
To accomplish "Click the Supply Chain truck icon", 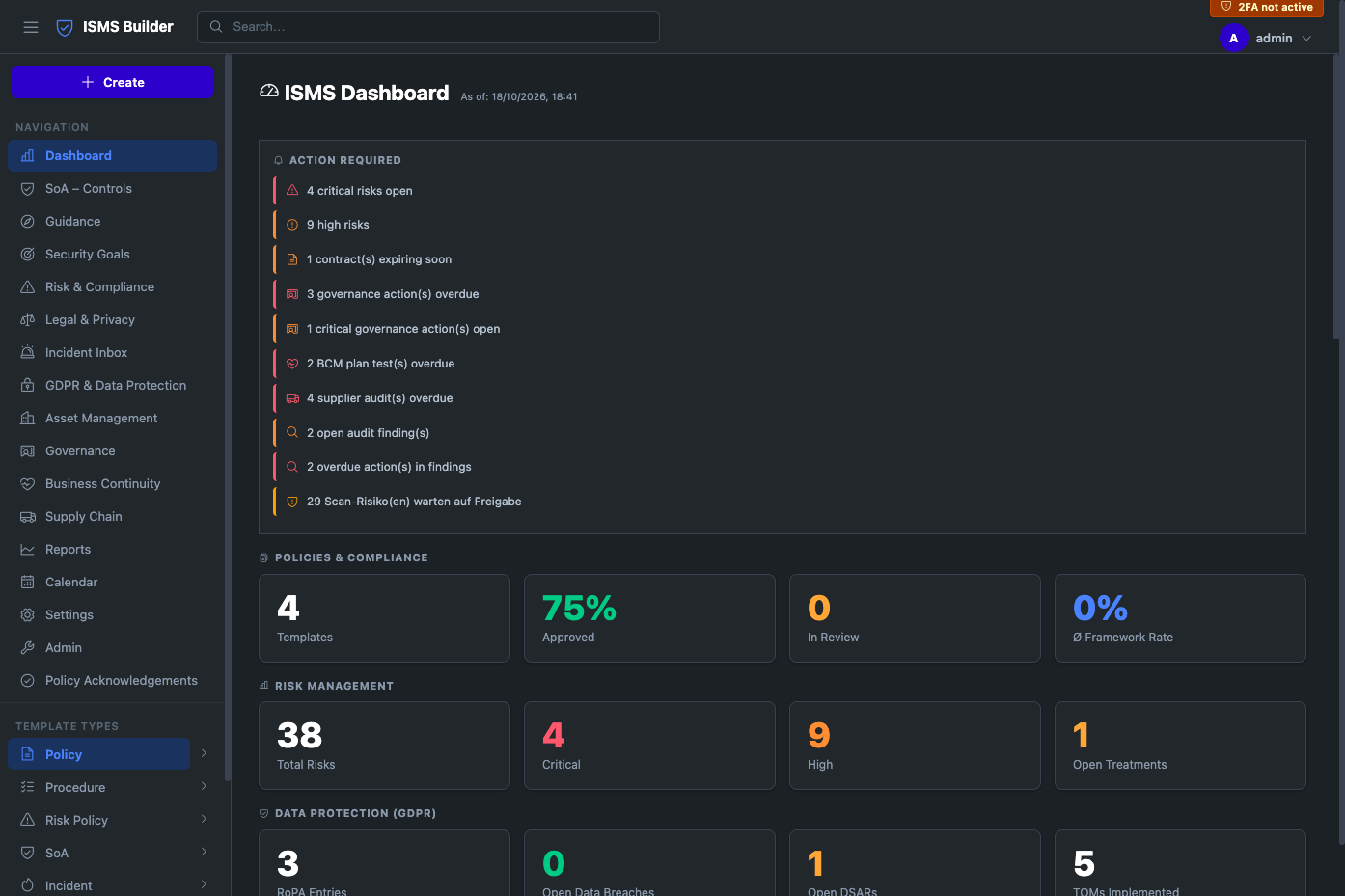I will 28,517.
